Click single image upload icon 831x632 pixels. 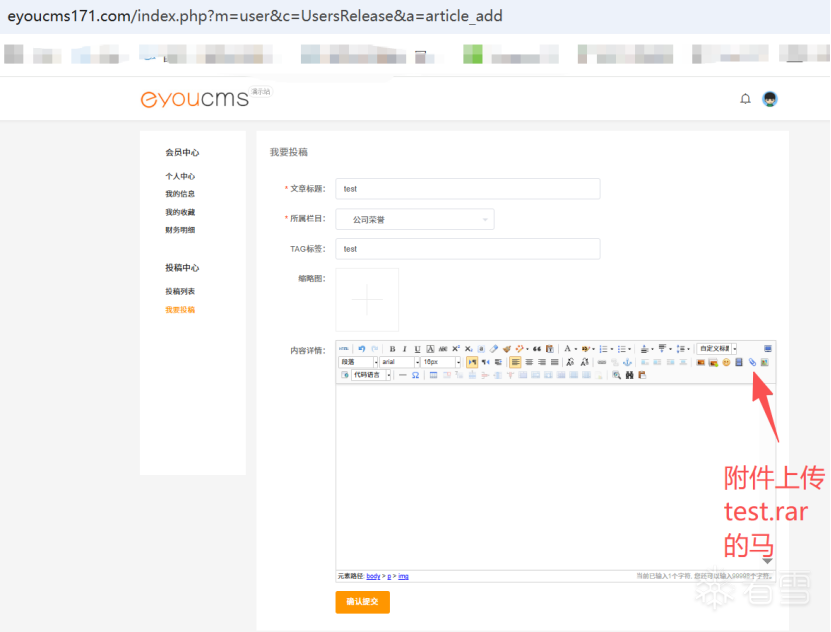click(x=701, y=362)
